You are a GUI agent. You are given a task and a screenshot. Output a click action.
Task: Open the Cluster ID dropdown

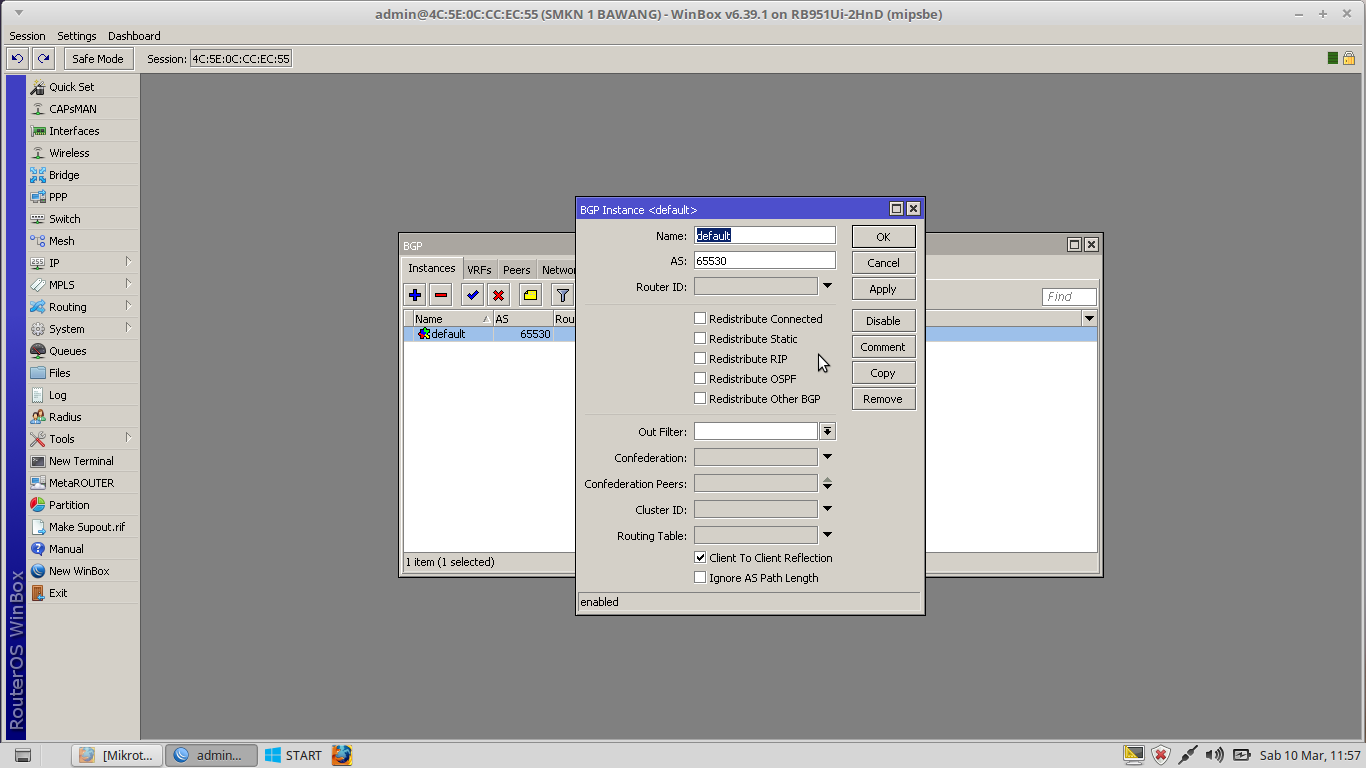tap(827, 509)
